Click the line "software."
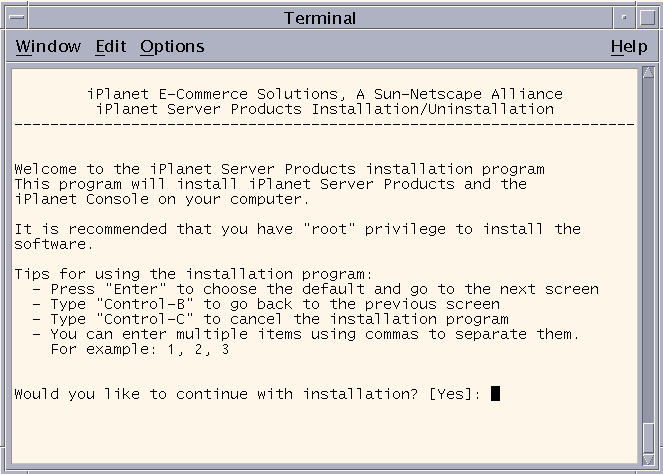The image size is (663, 474). tap(54, 244)
